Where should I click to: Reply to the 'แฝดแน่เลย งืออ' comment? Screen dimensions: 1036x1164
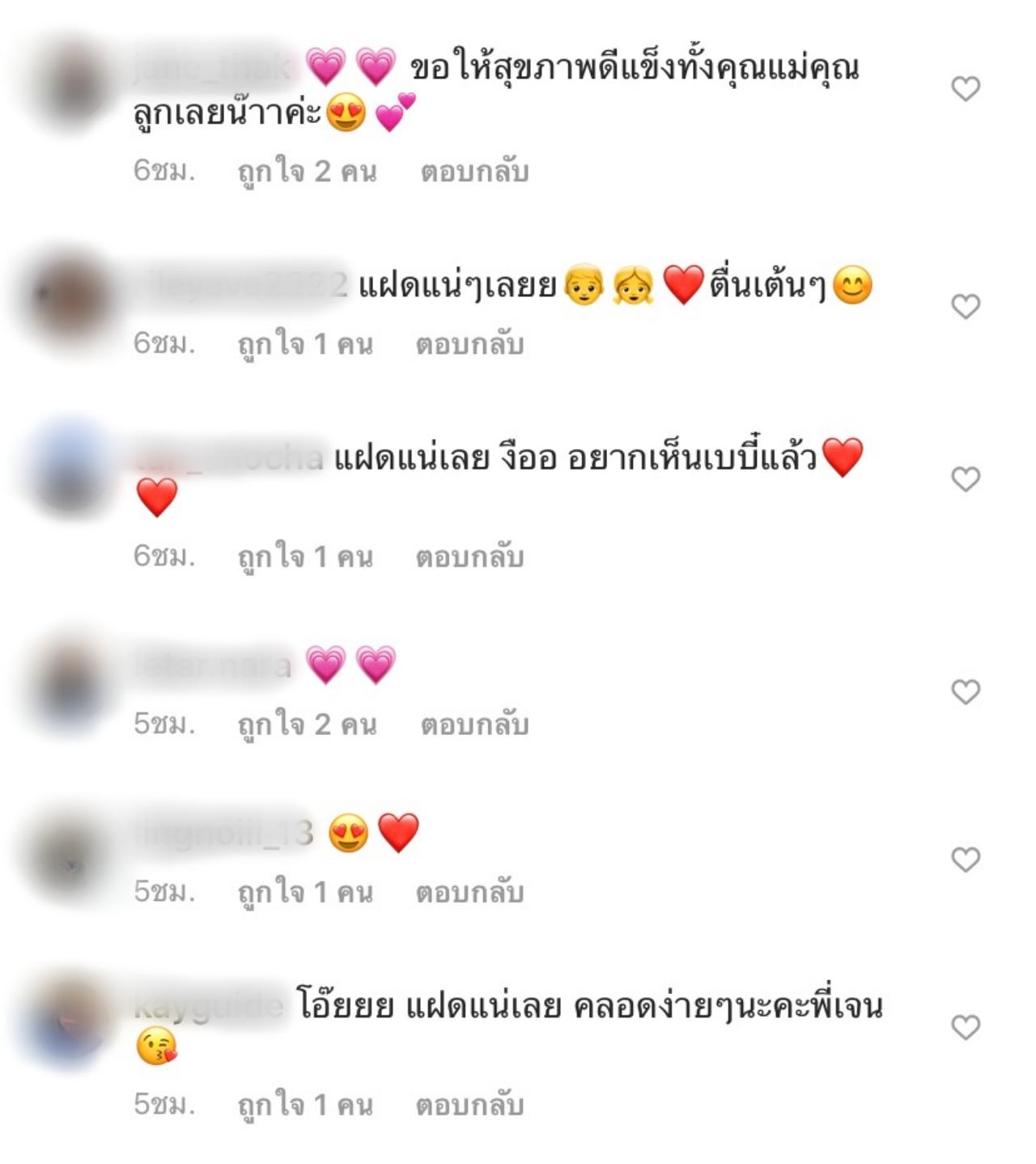[x=470, y=557]
